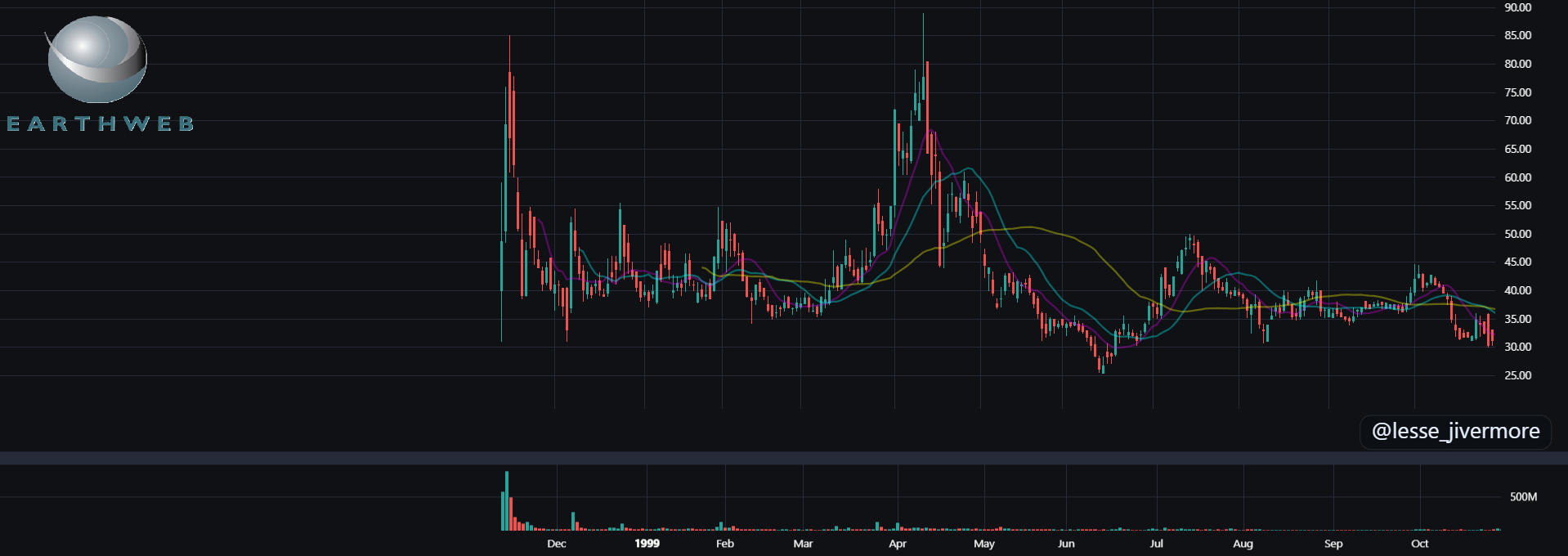
Task: Click the Feb label on time axis
Action: pyautogui.click(x=724, y=544)
